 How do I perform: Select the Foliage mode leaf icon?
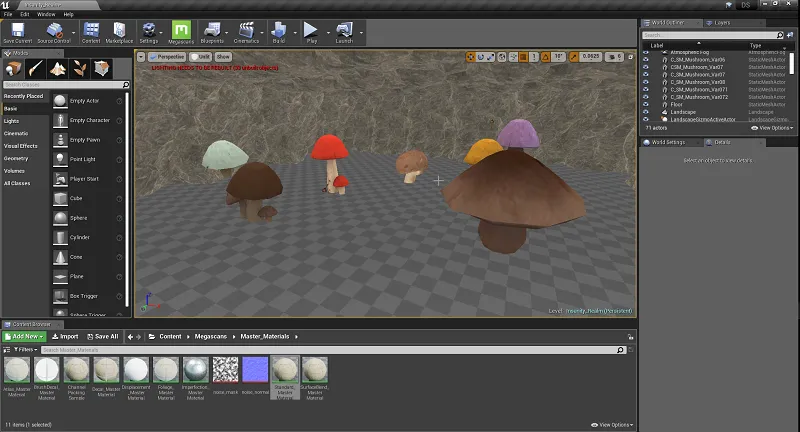click(80, 68)
